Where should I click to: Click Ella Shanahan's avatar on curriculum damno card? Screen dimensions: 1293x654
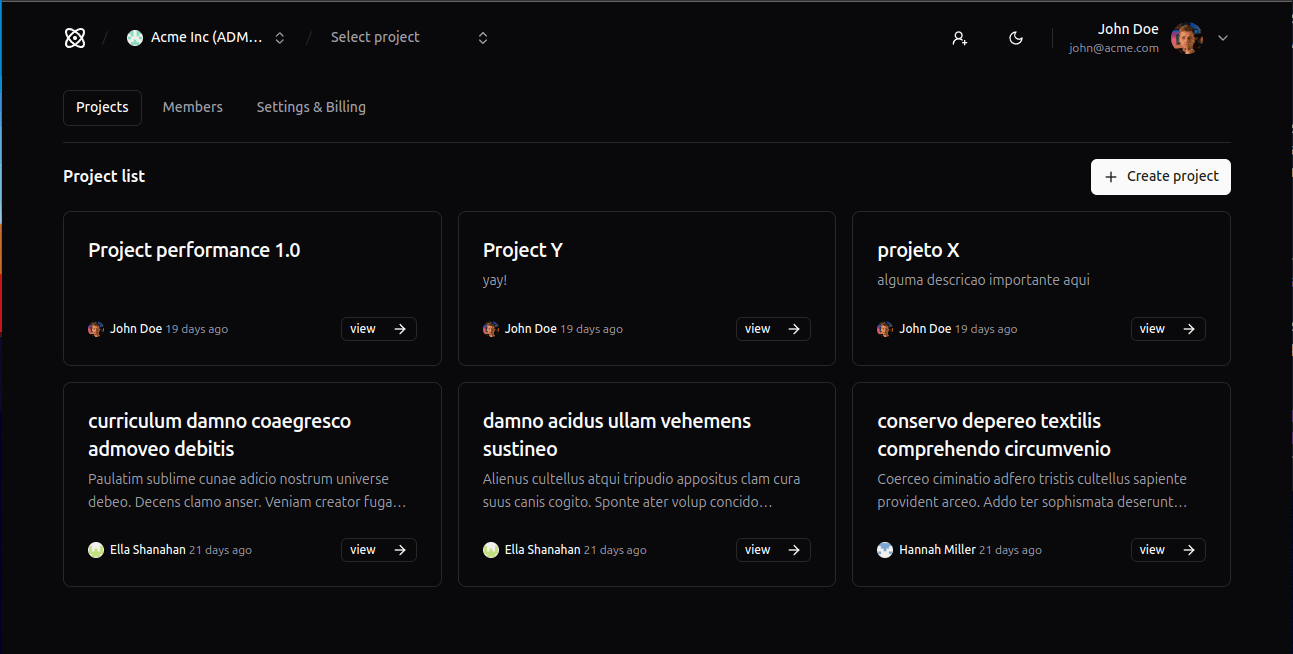pos(96,550)
